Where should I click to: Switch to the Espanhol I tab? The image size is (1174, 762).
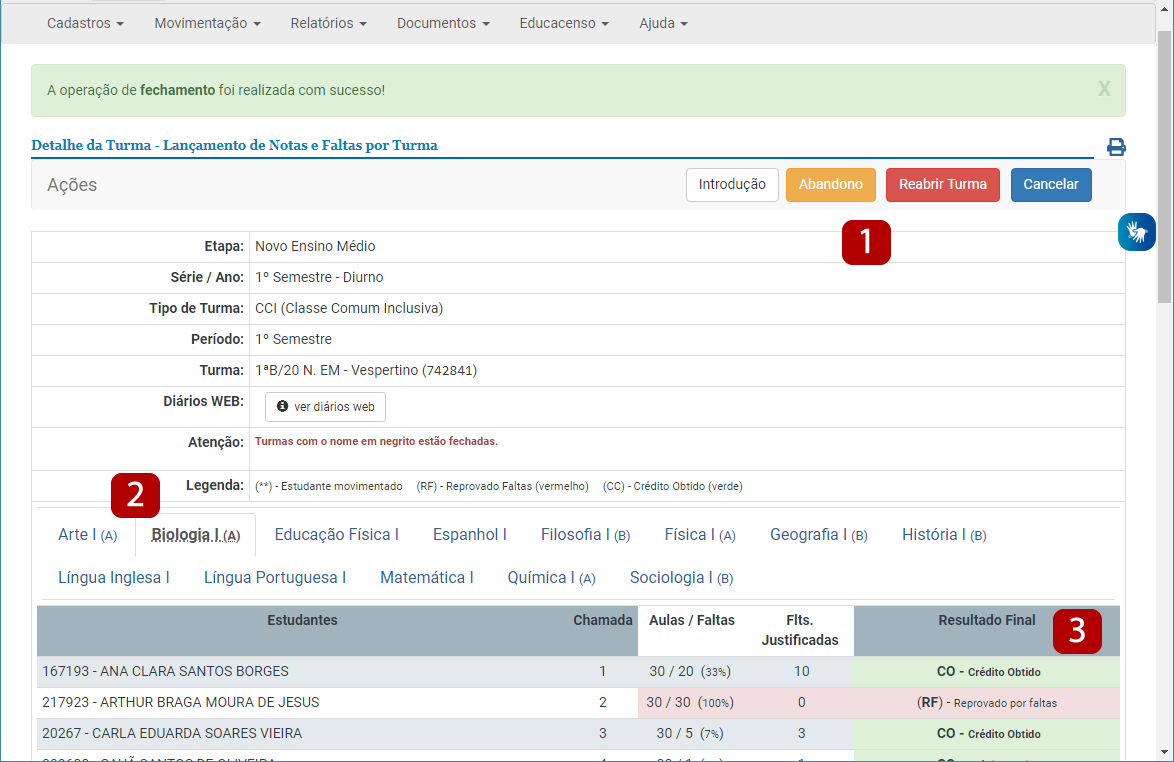pos(469,535)
